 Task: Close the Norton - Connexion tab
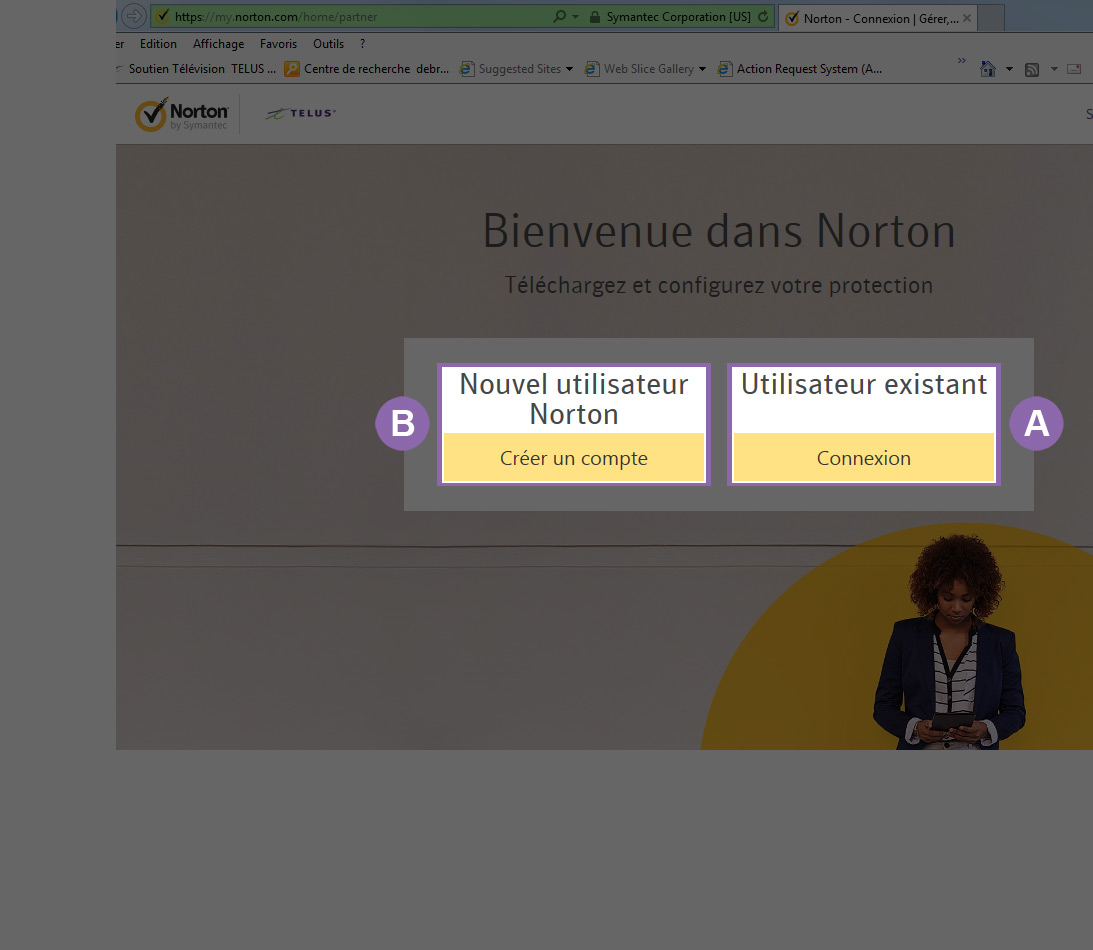tap(967, 19)
